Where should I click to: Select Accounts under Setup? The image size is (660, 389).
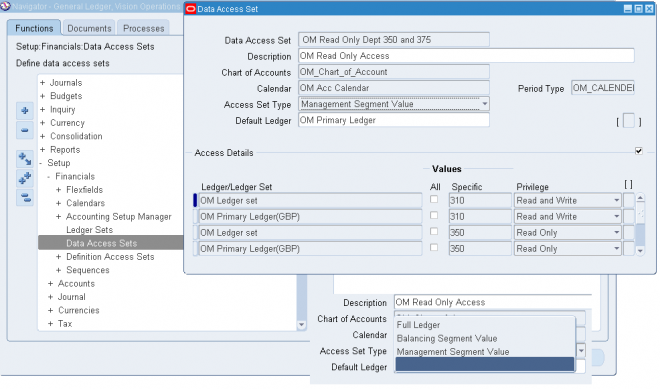tap(76, 284)
